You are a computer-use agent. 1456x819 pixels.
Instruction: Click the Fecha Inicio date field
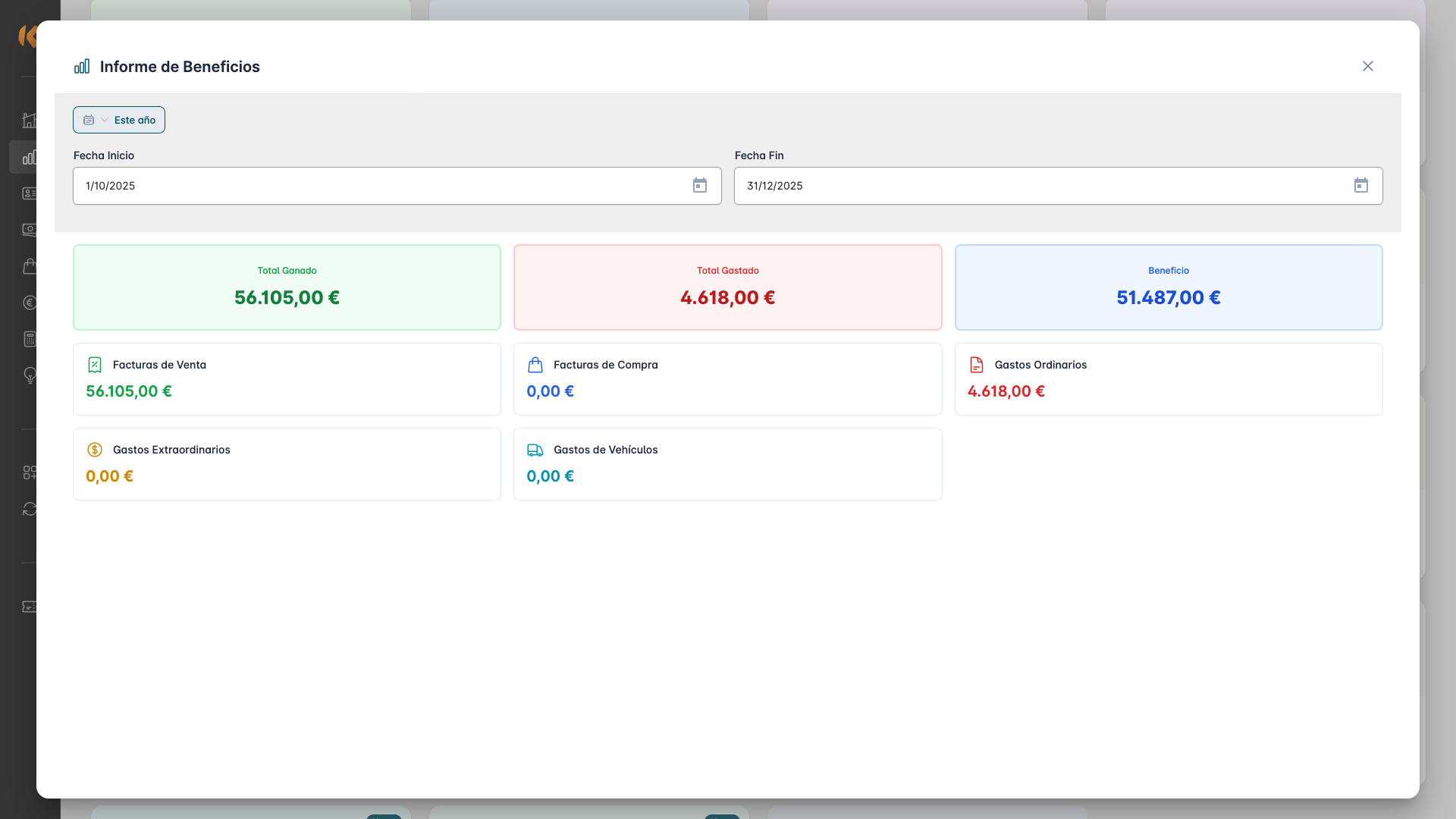pos(379,186)
